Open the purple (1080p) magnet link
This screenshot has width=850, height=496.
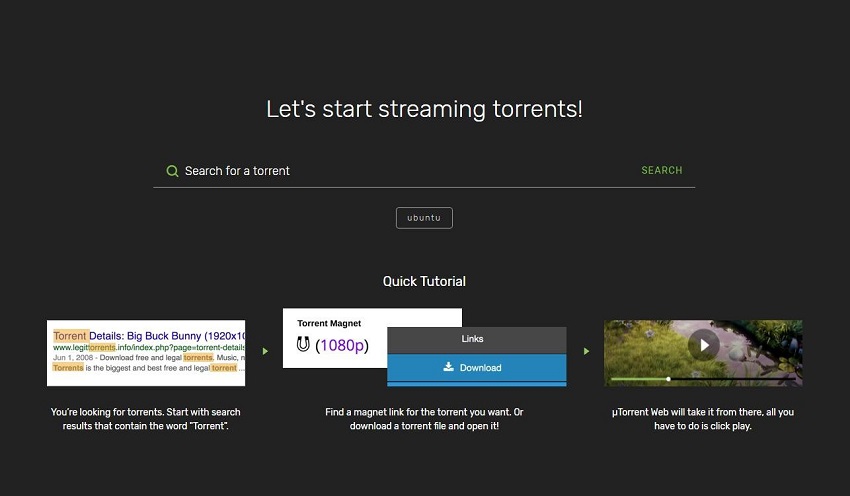click(x=342, y=345)
